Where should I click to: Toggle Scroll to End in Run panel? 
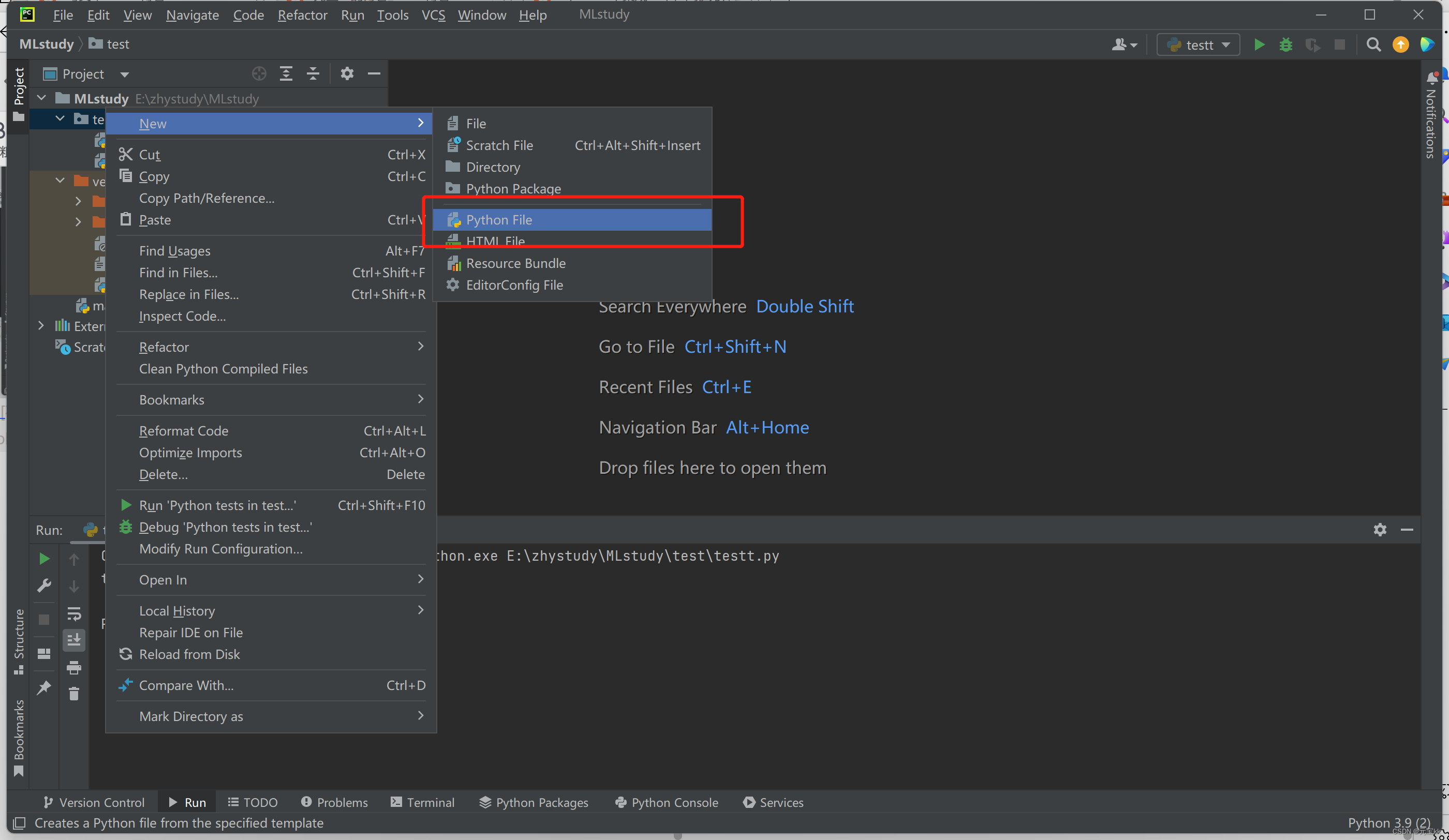coord(73,640)
